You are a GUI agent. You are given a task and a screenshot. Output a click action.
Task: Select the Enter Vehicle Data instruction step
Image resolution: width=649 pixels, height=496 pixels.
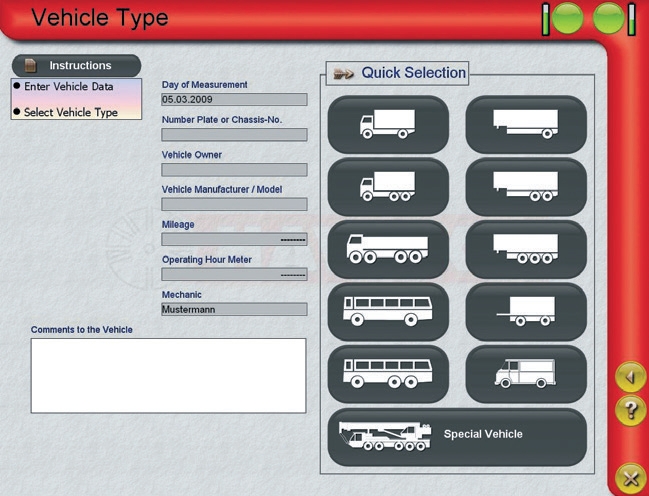pos(76,88)
